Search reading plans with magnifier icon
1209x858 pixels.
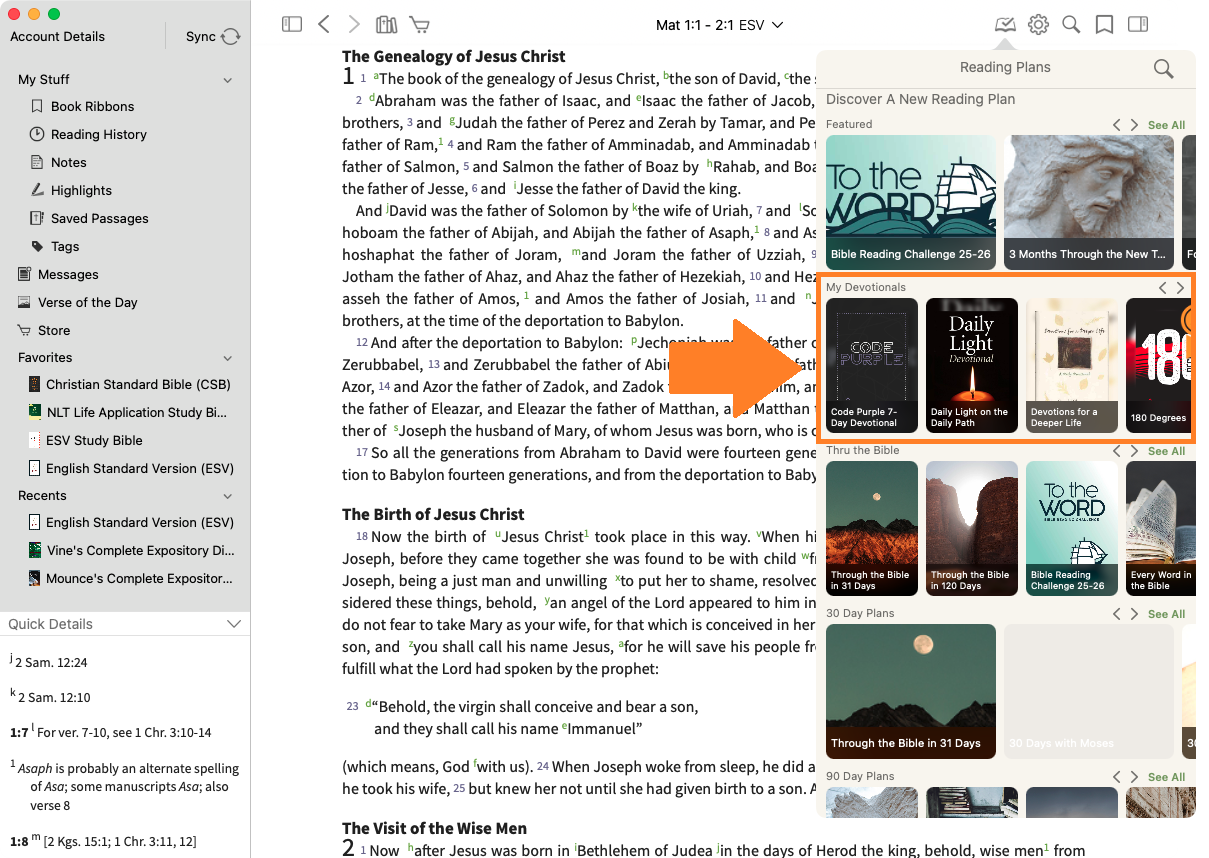tap(1163, 68)
